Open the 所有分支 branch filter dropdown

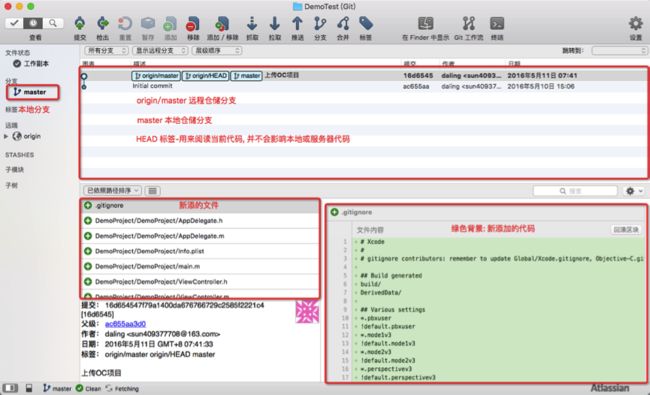pos(106,51)
